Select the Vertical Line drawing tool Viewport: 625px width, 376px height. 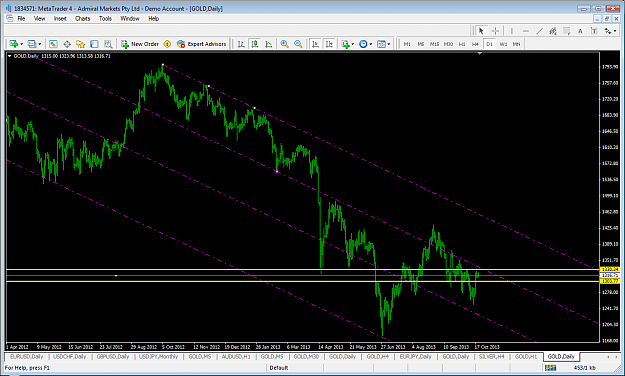(512, 31)
